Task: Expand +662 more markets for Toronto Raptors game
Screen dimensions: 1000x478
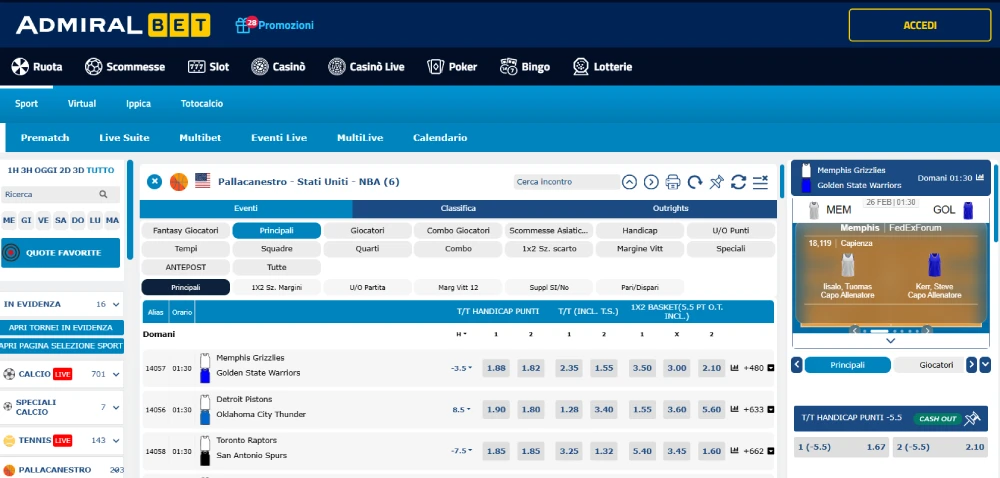Action: pyautogui.click(x=759, y=451)
